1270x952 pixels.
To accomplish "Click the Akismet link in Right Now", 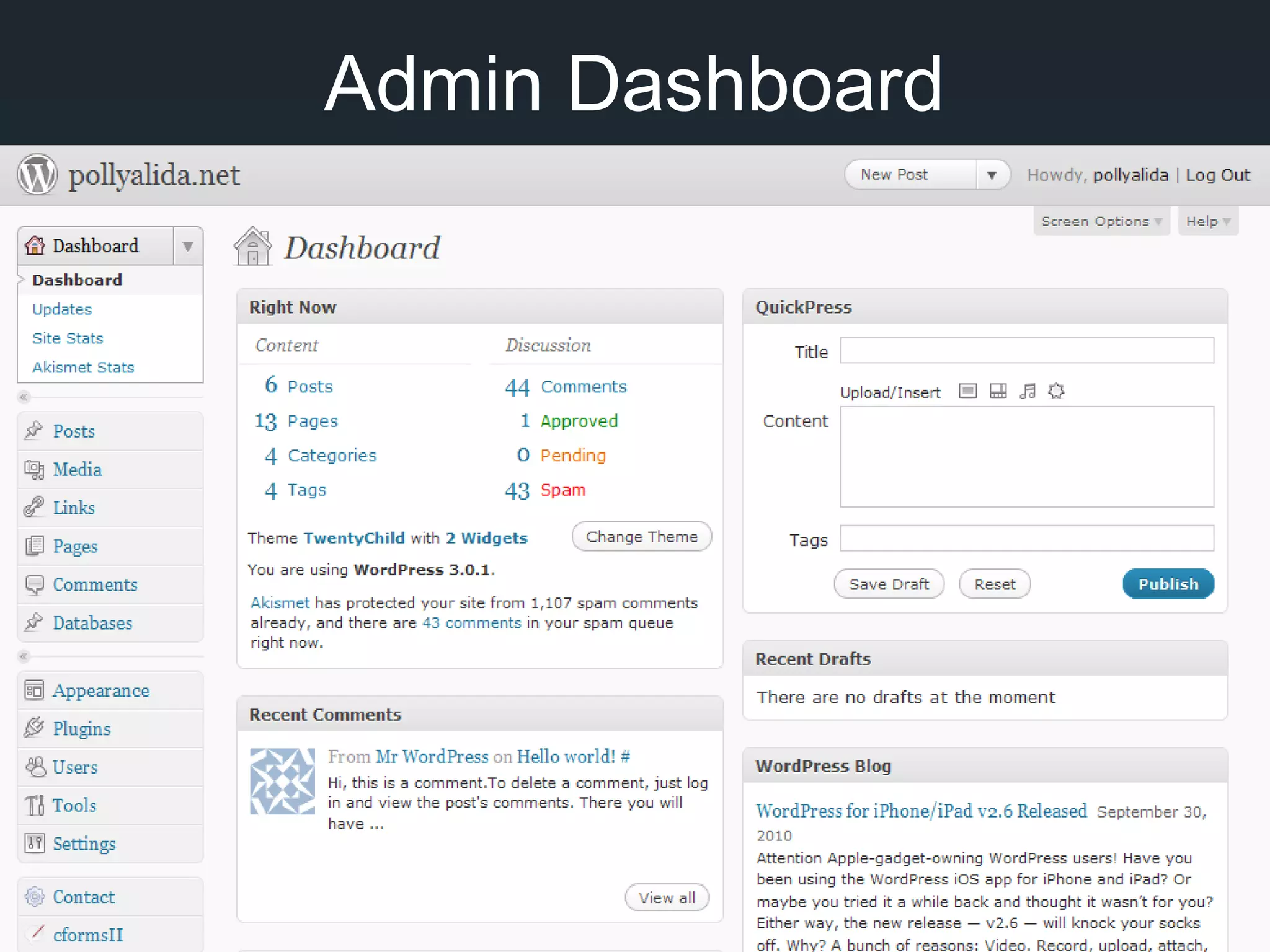I will (x=280, y=602).
